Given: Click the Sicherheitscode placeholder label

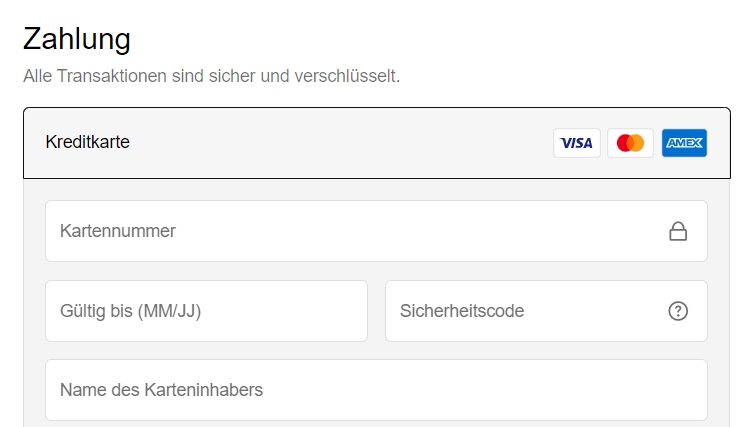Looking at the screenshot, I should pos(462,311).
